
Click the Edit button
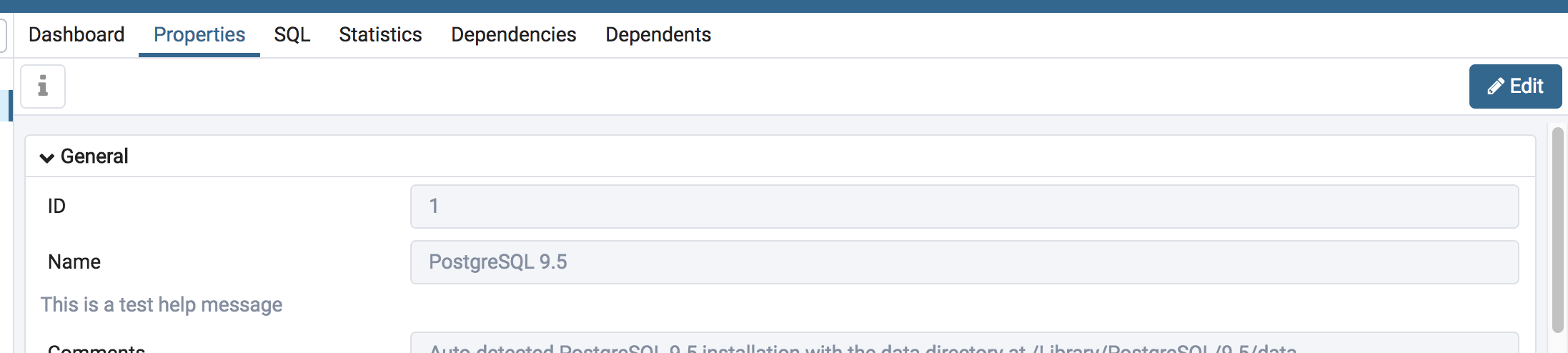point(1515,86)
